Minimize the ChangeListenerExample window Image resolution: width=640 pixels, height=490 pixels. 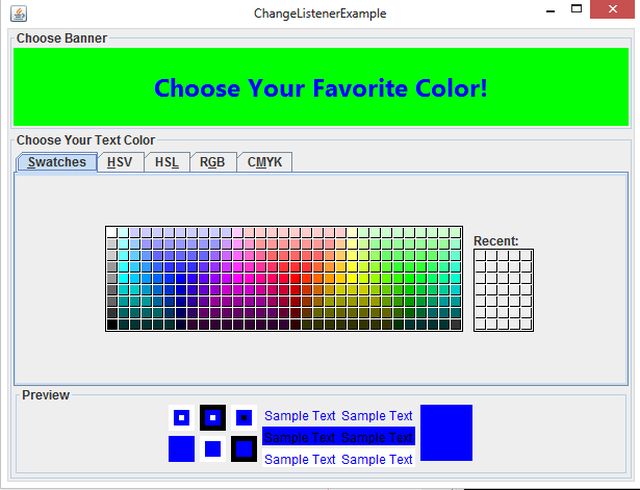[547, 10]
